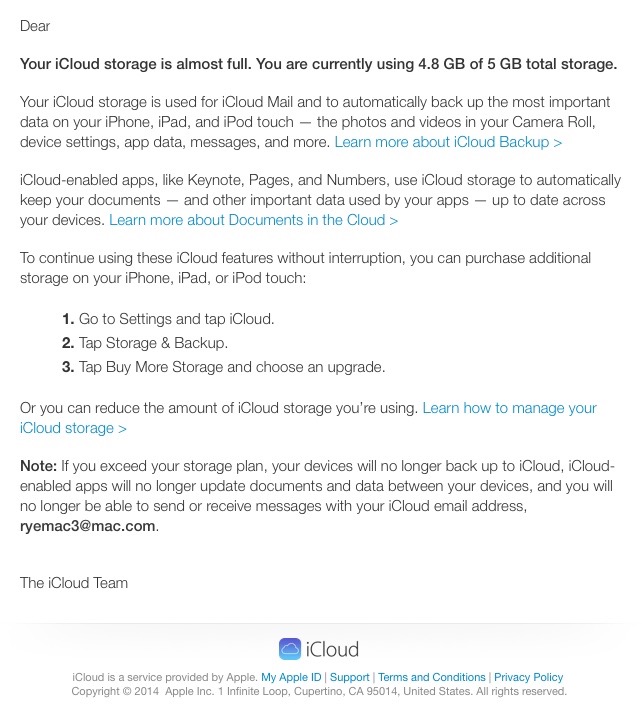Click the ryemac3@mac.com email address

tap(87, 526)
